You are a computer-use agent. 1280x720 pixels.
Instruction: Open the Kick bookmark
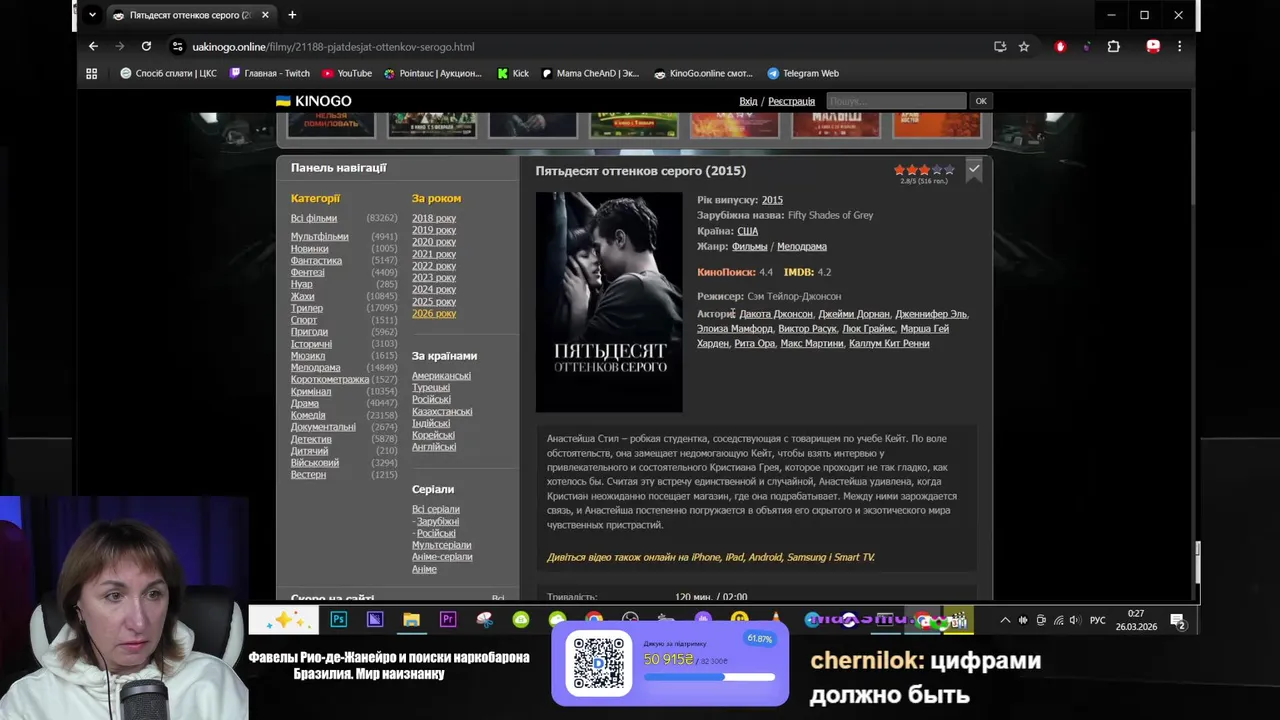(513, 73)
